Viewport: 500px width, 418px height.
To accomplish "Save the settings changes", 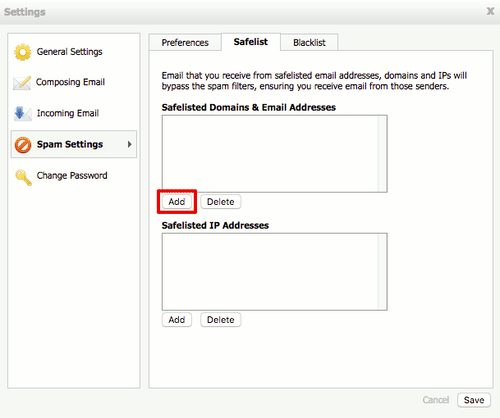I will click(474, 400).
